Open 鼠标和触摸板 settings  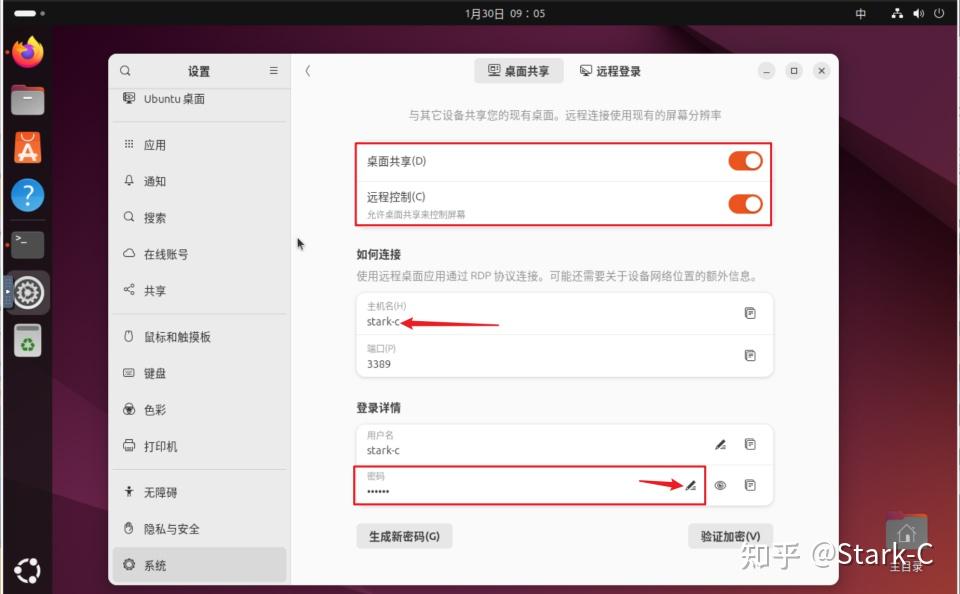200,337
